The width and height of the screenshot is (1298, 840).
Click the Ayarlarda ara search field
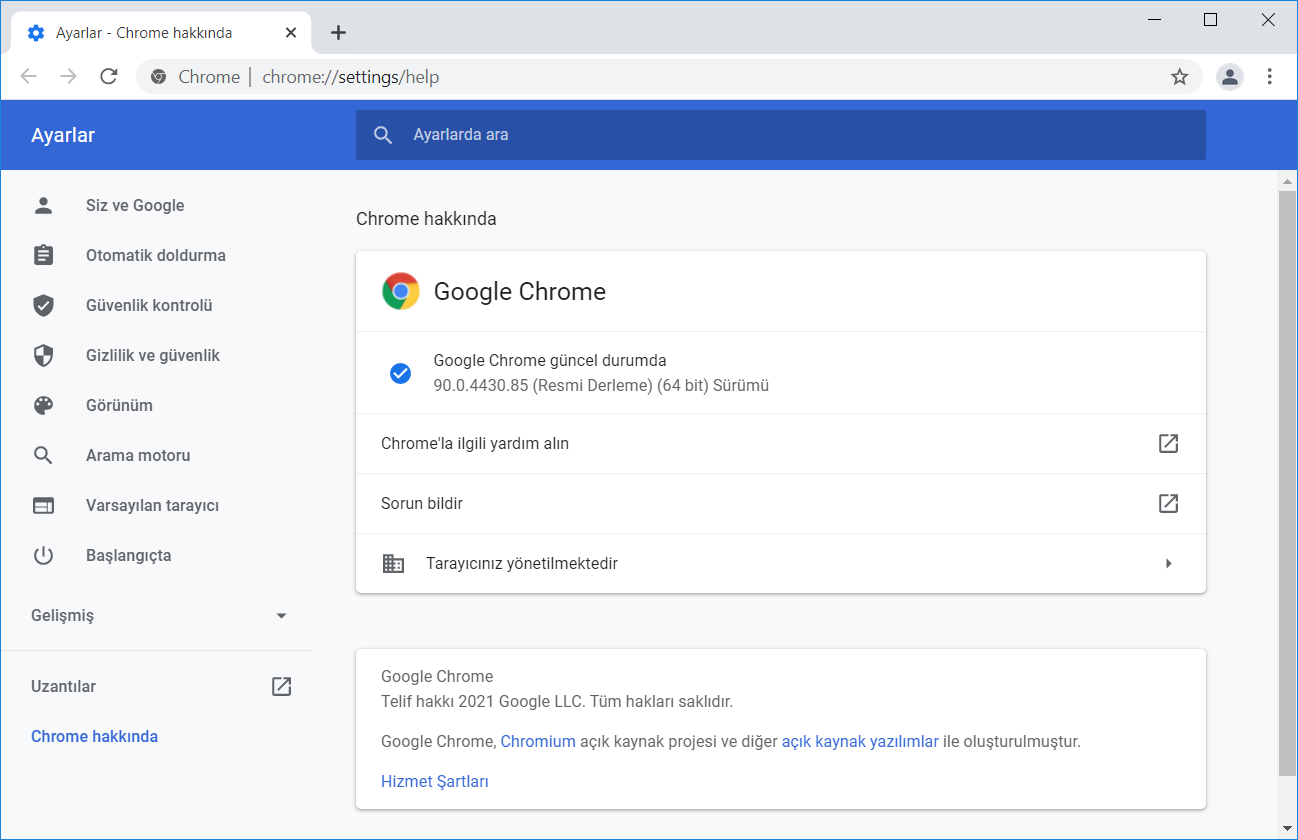(781, 135)
